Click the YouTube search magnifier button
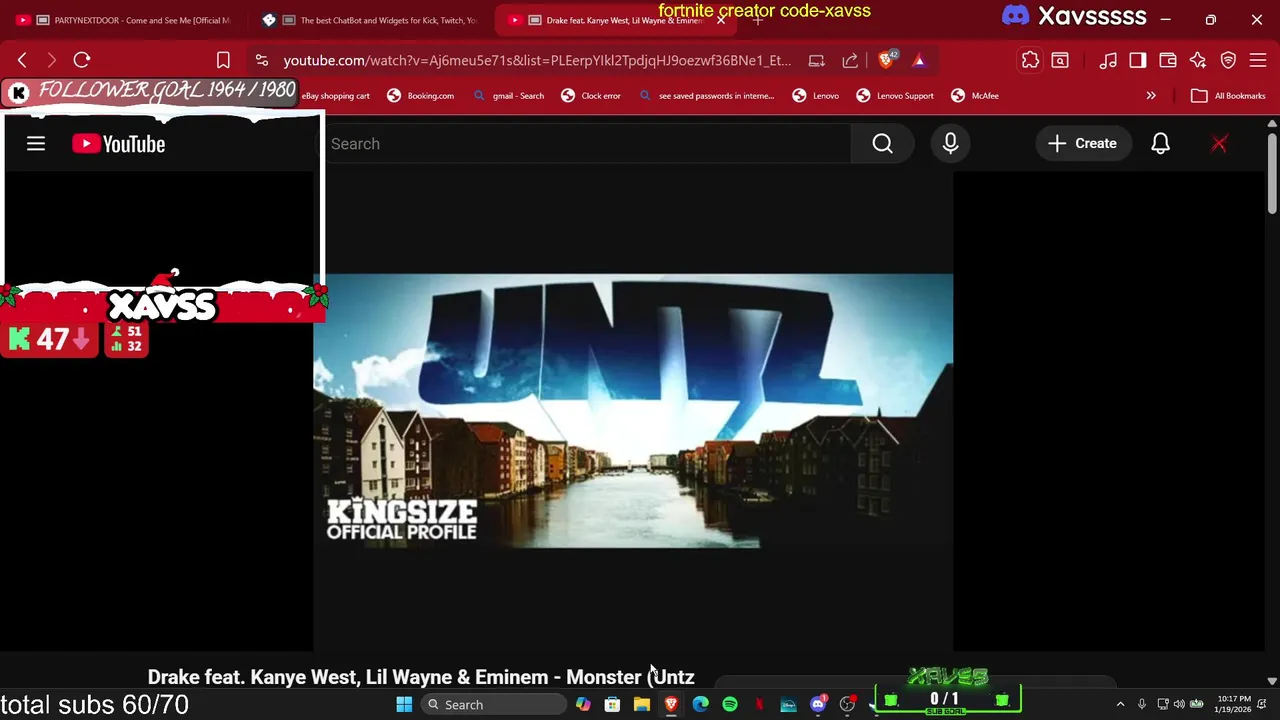 tap(882, 144)
